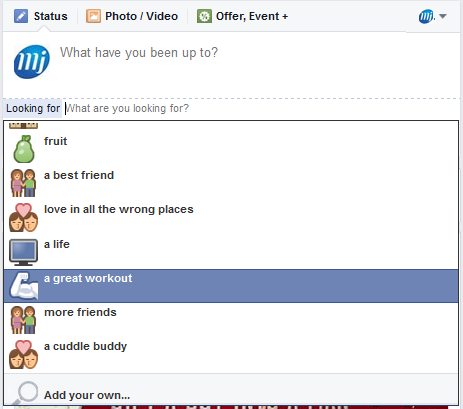Click the flexed bicep workout icon
Image resolution: width=463 pixels, height=409 pixels.
24,286
